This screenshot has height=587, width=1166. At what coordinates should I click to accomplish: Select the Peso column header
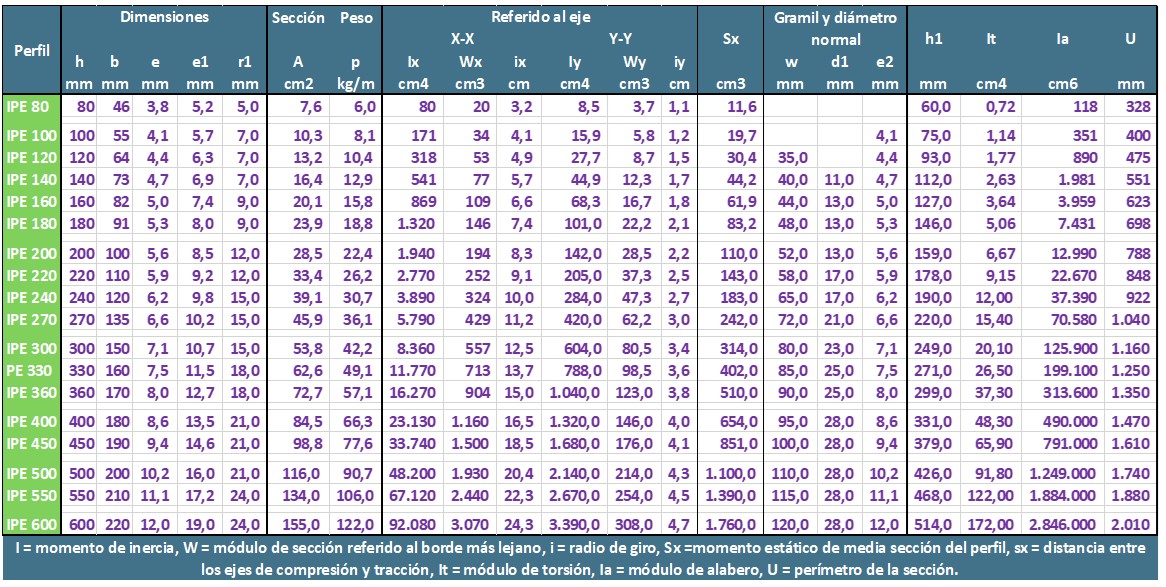[355, 18]
